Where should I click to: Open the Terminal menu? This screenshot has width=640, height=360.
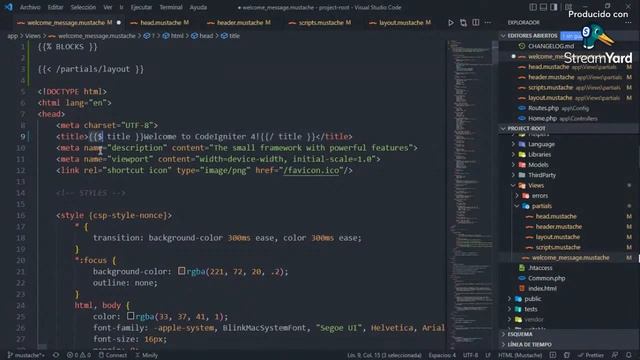(171, 7)
